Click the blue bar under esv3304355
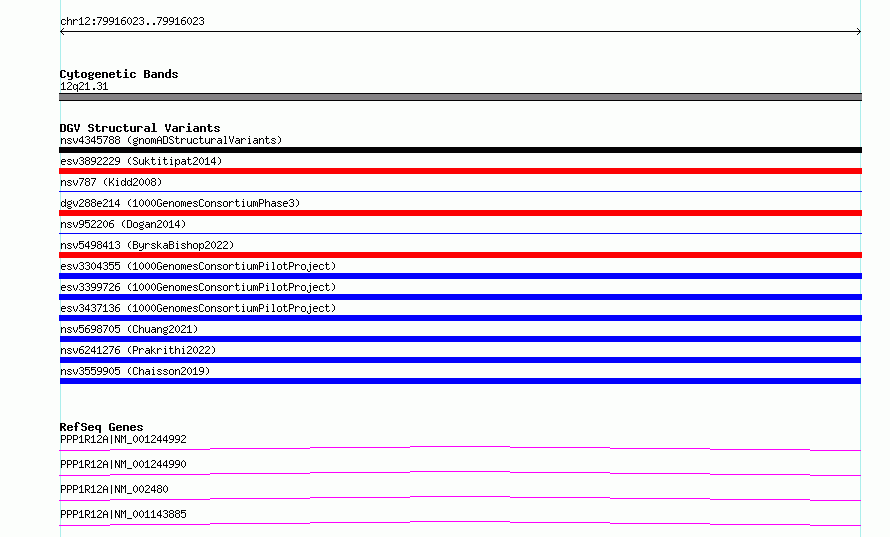Viewport: 890px width, 537px height. click(460, 276)
